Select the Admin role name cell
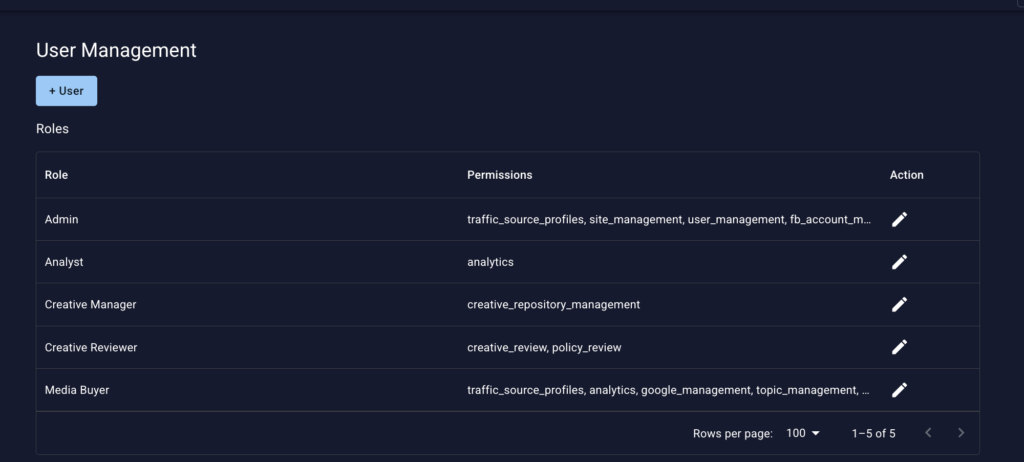1024x462 pixels. tap(61, 220)
